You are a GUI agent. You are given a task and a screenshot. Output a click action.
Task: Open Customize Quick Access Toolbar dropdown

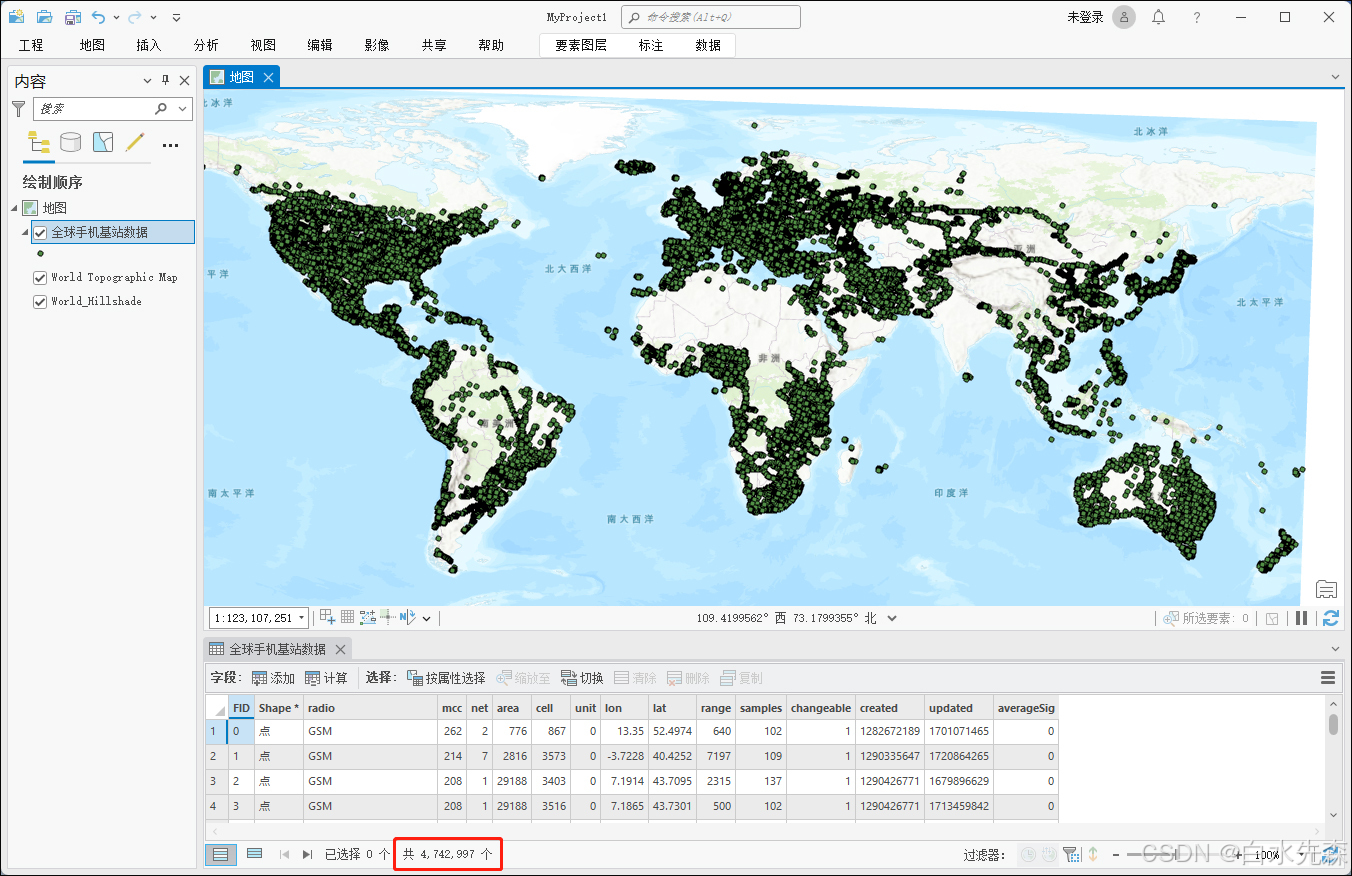coord(176,18)
